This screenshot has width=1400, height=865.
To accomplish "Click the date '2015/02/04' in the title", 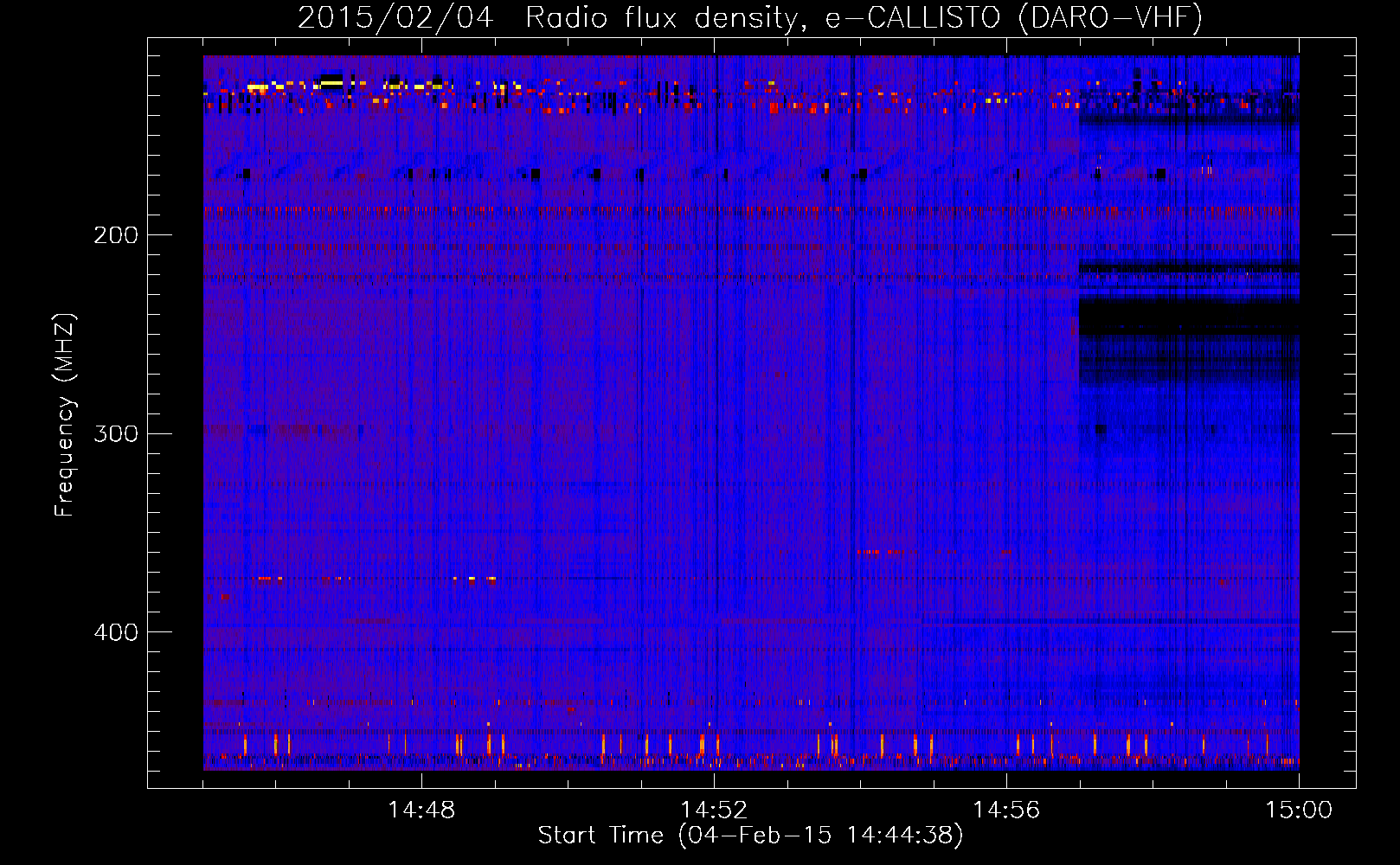I will [395, 17].
